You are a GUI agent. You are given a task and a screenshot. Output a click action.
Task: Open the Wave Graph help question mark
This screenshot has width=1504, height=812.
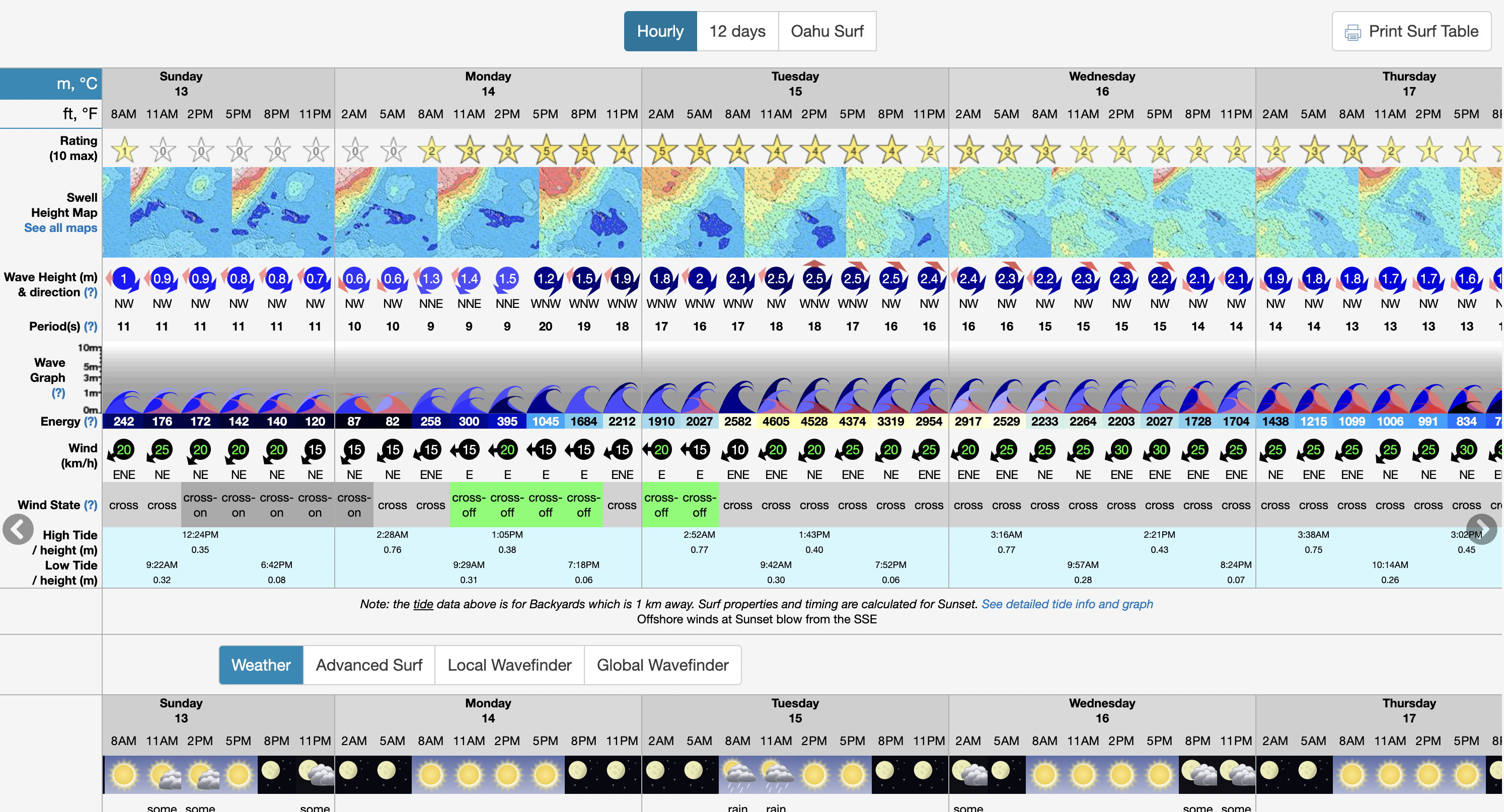[58, 393]
